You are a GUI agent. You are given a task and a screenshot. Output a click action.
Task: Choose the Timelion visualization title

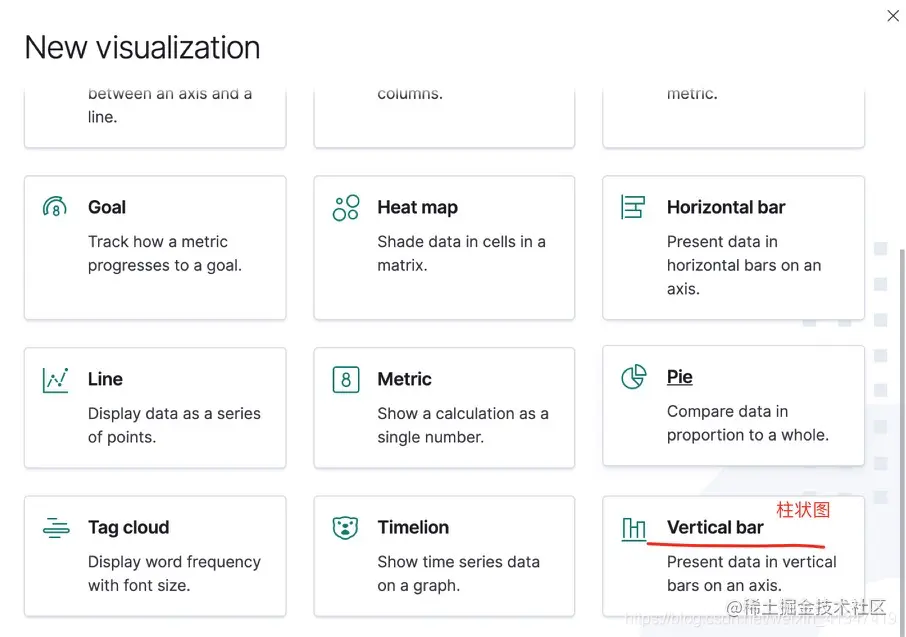pos(413,527)
